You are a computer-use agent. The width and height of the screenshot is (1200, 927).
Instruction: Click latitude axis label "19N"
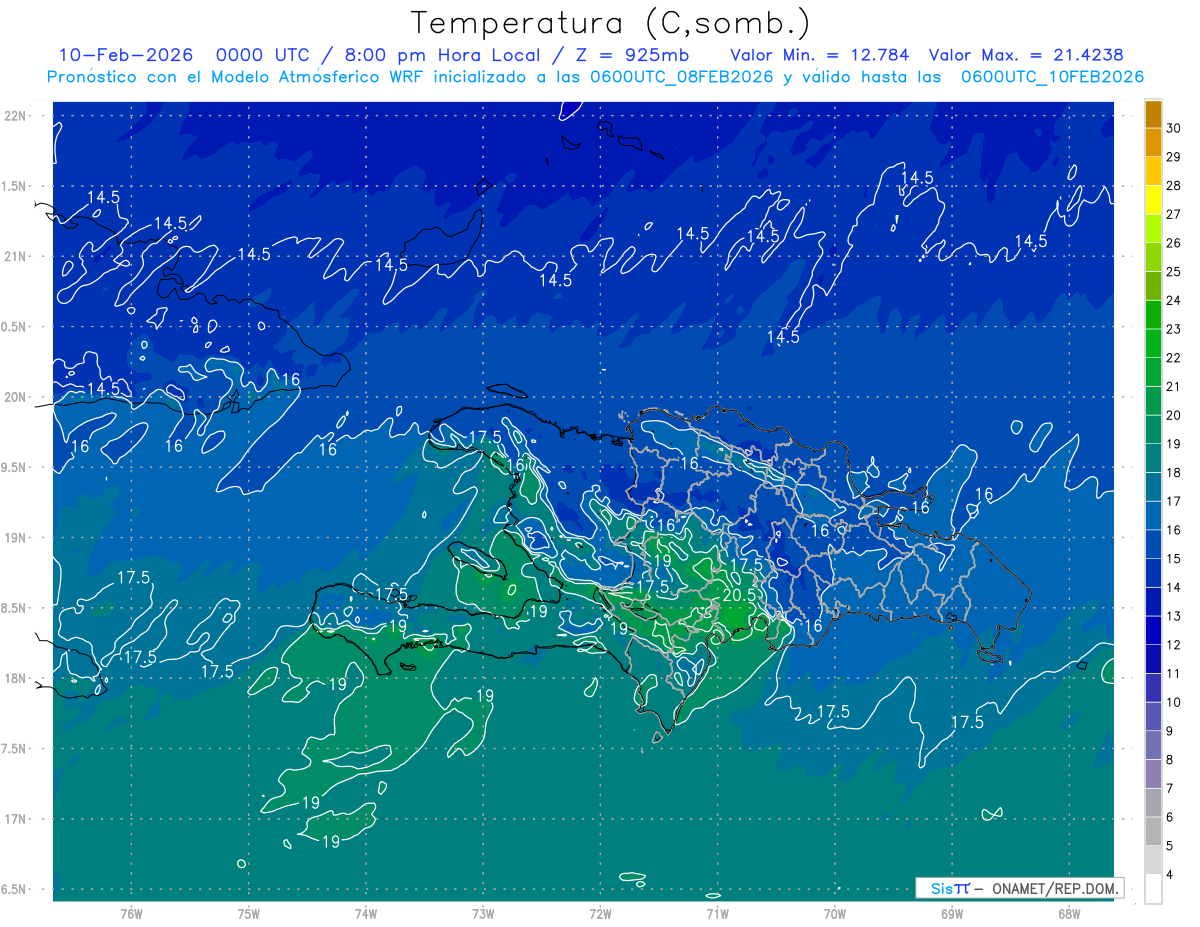click(x=14, y=538)
